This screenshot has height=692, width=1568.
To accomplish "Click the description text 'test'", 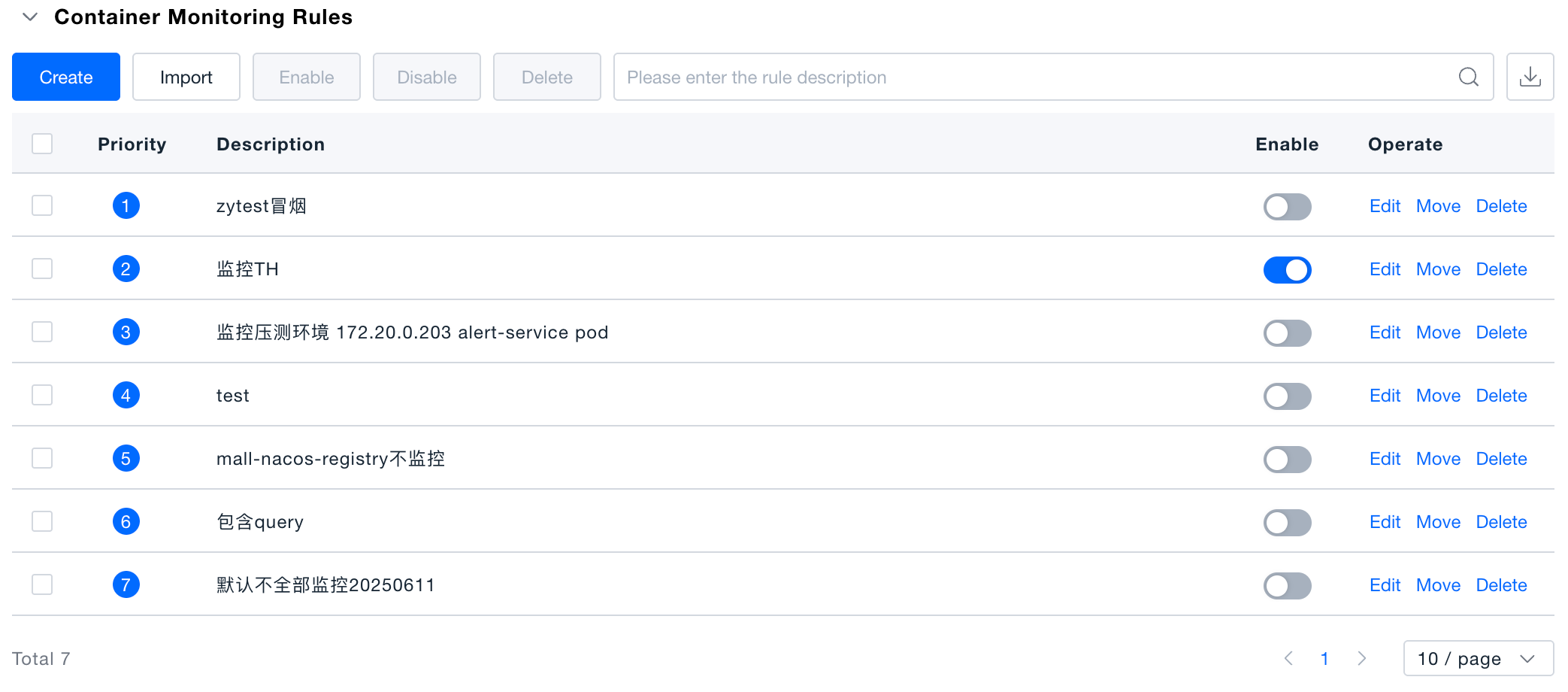I will [x=232, y=396].
